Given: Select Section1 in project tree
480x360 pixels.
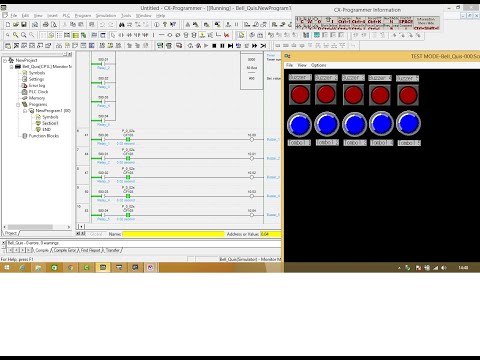Looking at the screenshot, I should (x=50, y=123).
